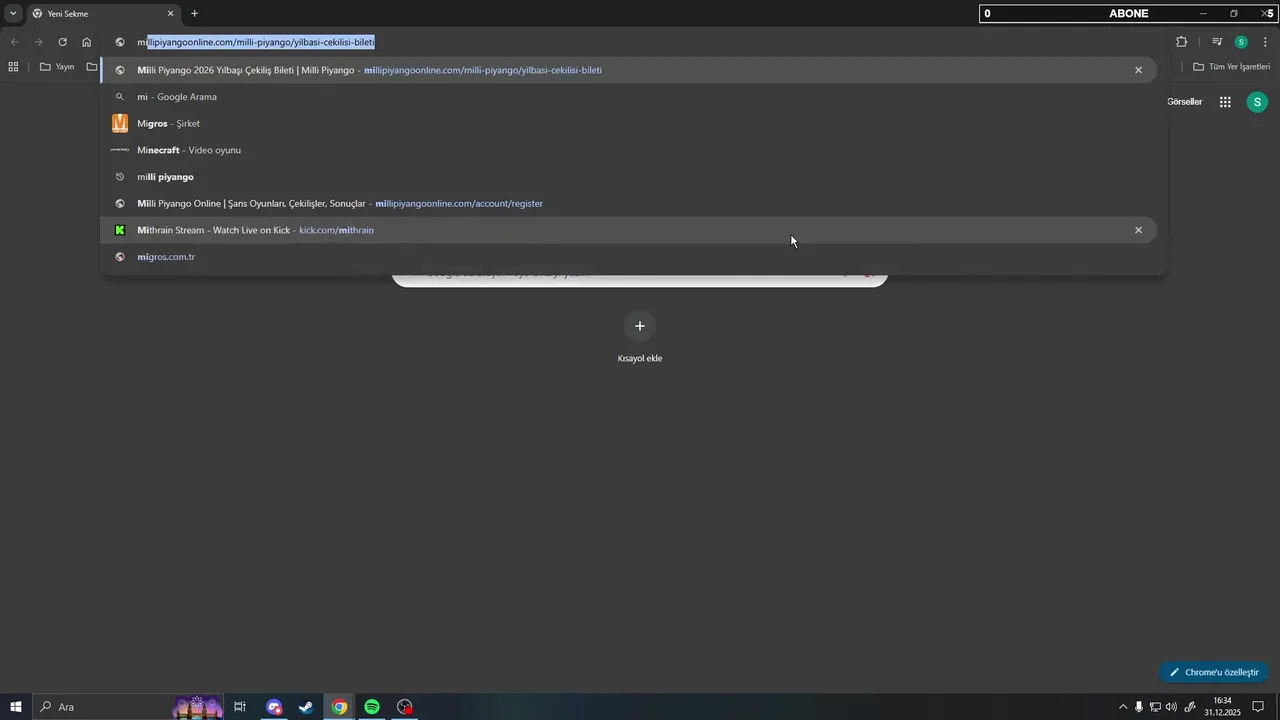
Task: Open the volume speaker tray icon
Action: (1171, 707)
